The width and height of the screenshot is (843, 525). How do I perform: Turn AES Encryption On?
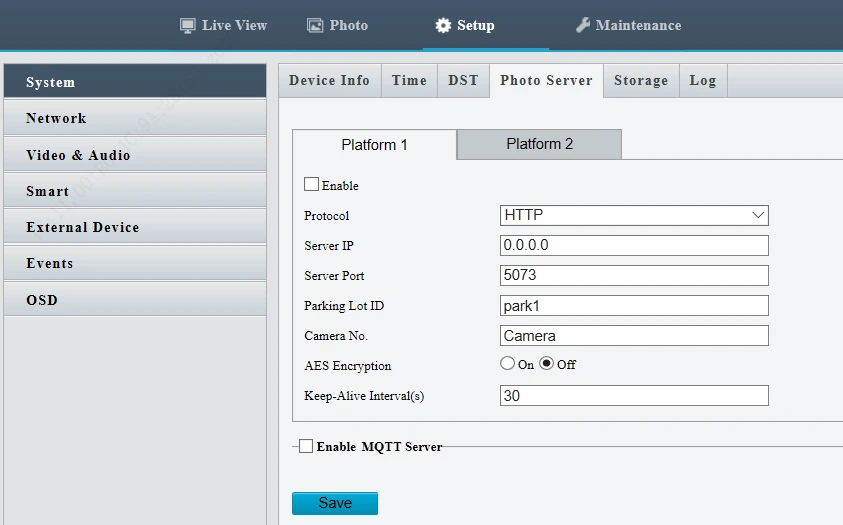pos(508,364)
